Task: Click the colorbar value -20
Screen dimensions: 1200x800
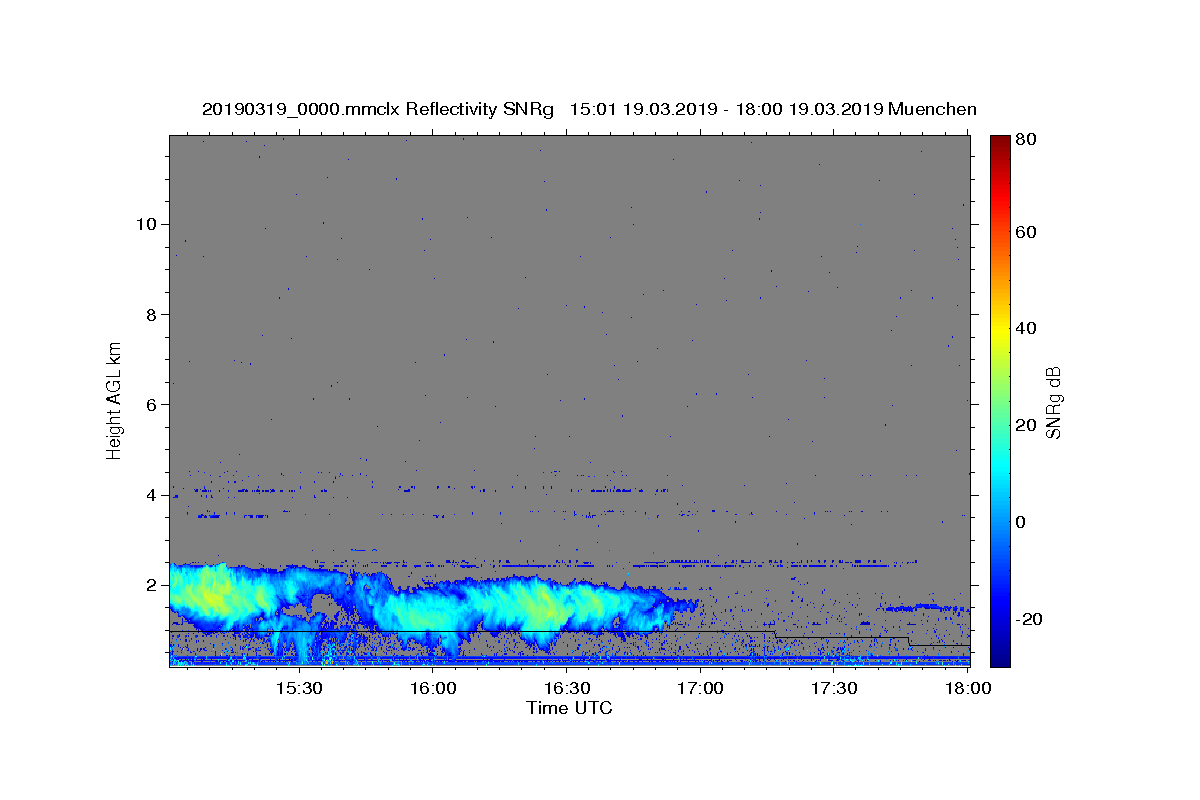Action: click(x=1031, y=619)
